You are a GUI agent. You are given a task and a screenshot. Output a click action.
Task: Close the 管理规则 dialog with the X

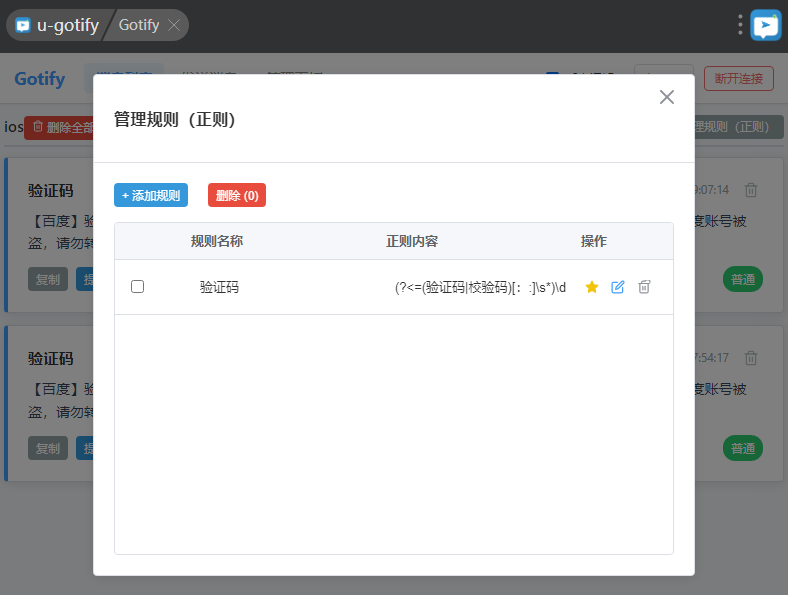(x=667, y=97)
